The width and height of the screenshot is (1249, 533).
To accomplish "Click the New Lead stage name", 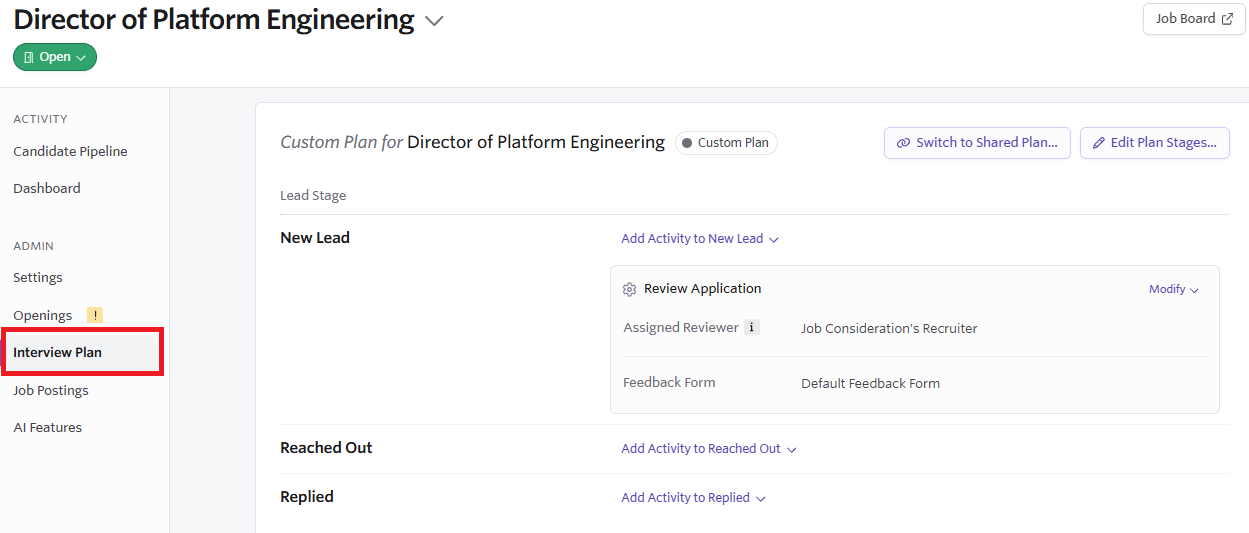I will coord(315,238).
